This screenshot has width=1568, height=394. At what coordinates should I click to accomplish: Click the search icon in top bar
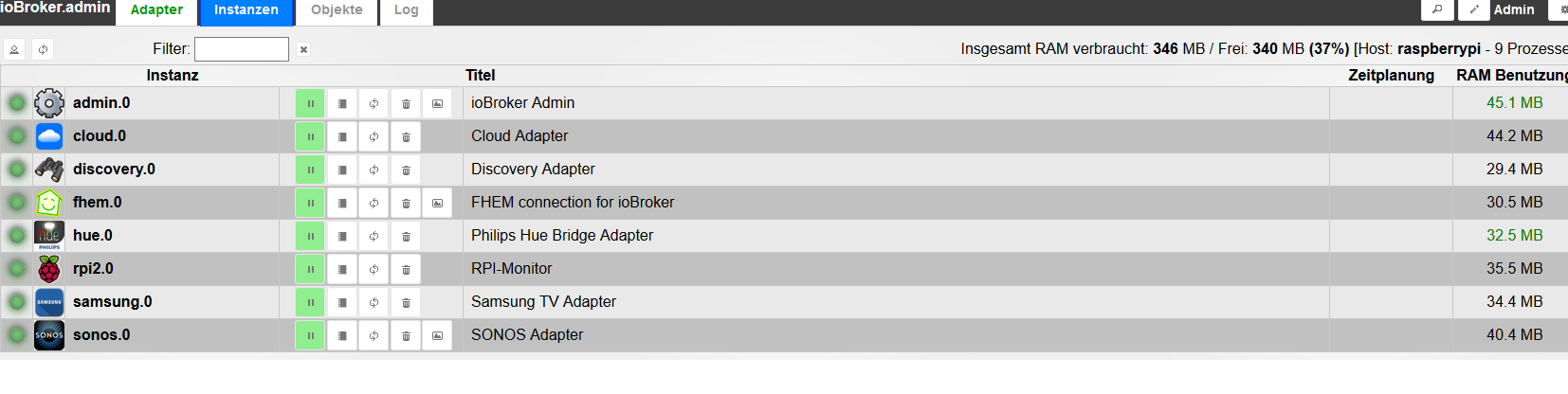click(x=1437, y=9)
